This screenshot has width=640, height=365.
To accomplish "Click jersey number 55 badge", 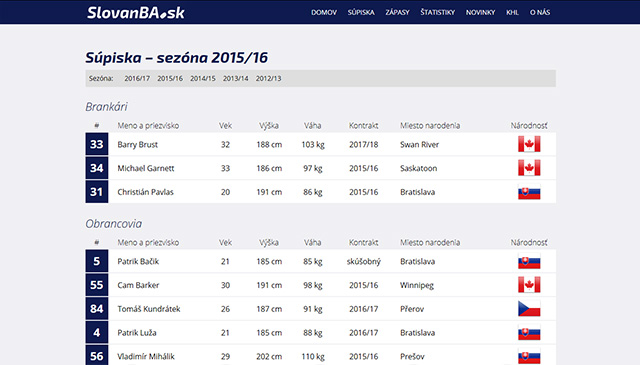I will (97, 285).
